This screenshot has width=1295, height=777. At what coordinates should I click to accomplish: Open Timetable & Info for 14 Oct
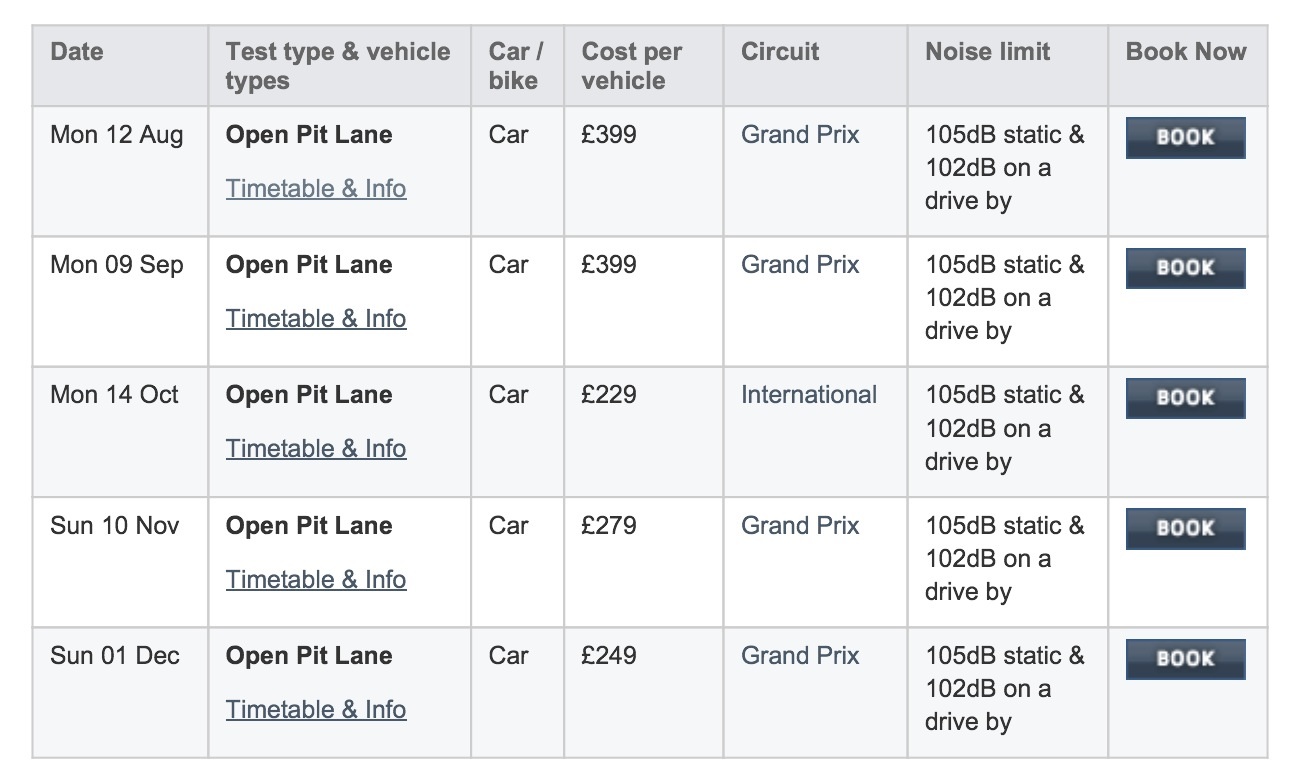316,448
